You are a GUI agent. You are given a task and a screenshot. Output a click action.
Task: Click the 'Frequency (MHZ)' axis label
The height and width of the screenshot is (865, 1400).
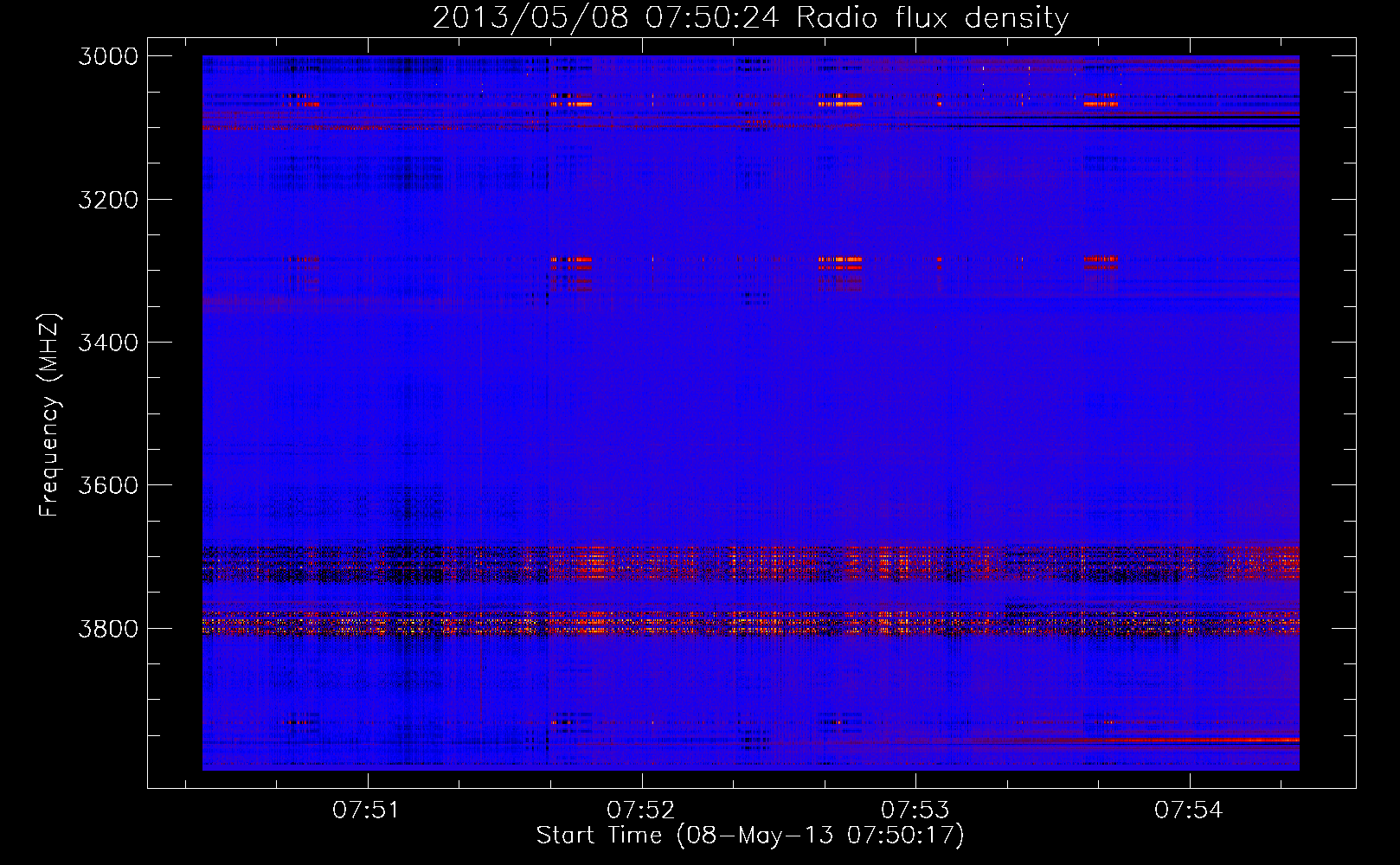click(x=48, y=415)
